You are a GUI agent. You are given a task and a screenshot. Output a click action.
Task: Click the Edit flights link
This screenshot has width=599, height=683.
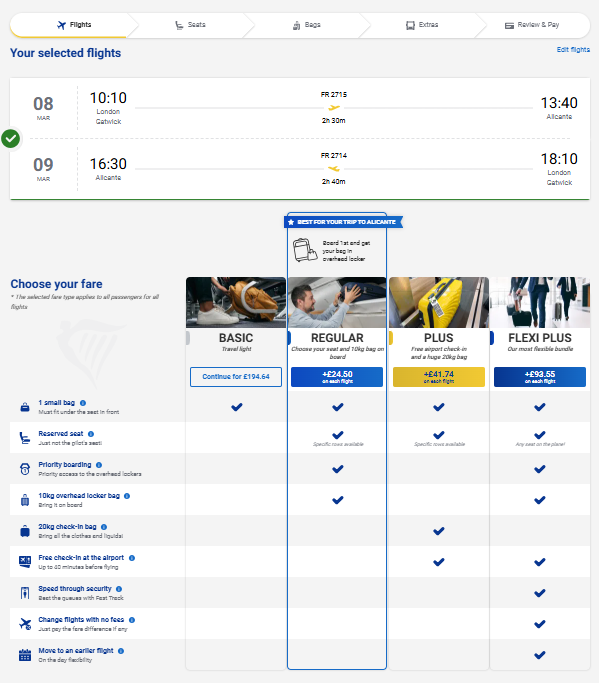tap(573, 50)
